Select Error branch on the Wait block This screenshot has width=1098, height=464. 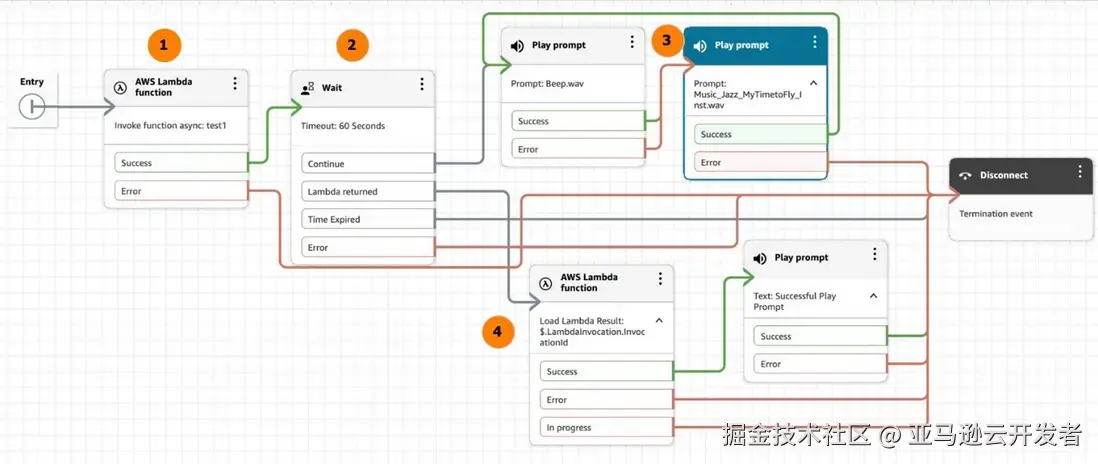(x=368, y=248)
